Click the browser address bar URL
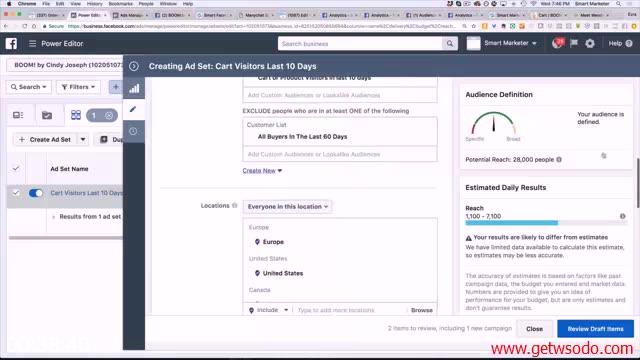This screenshot has width=640, height=360. pyautogui.click(x=261, y=26)
